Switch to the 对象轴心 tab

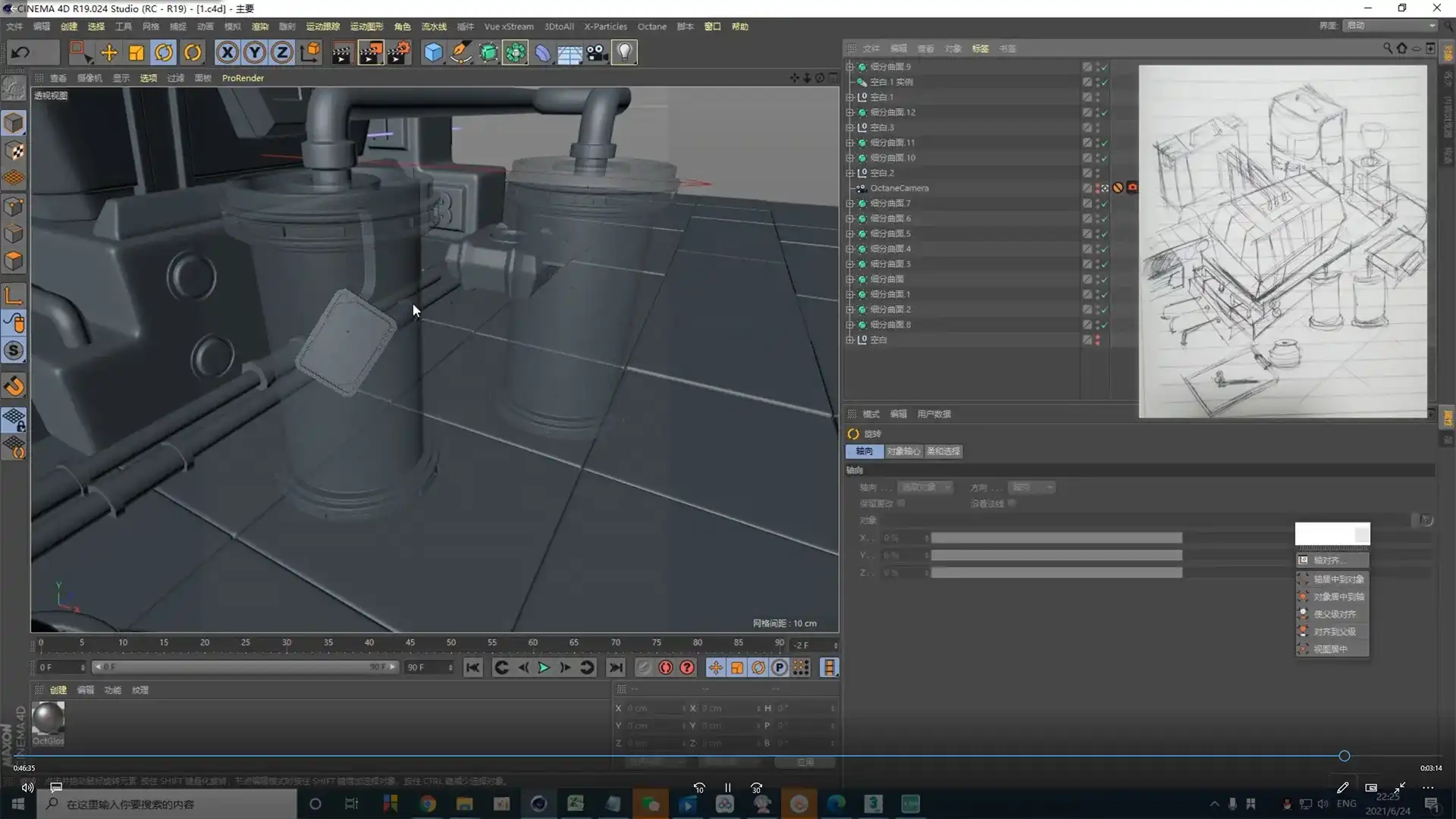(903, 451)
